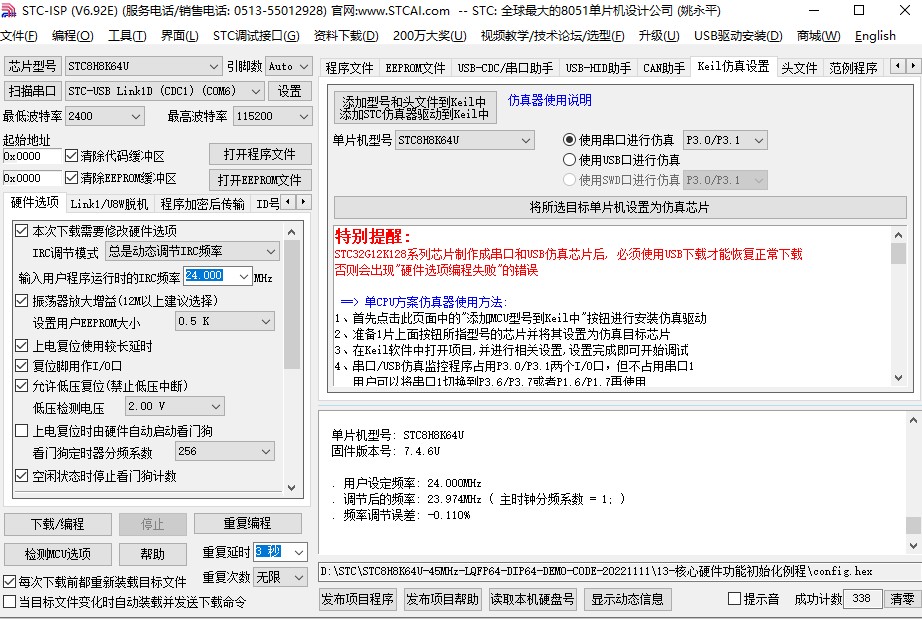Switch to Link1/U8W脱机 tab
Screen dimensions: 922x619
(x=109, y=204)
